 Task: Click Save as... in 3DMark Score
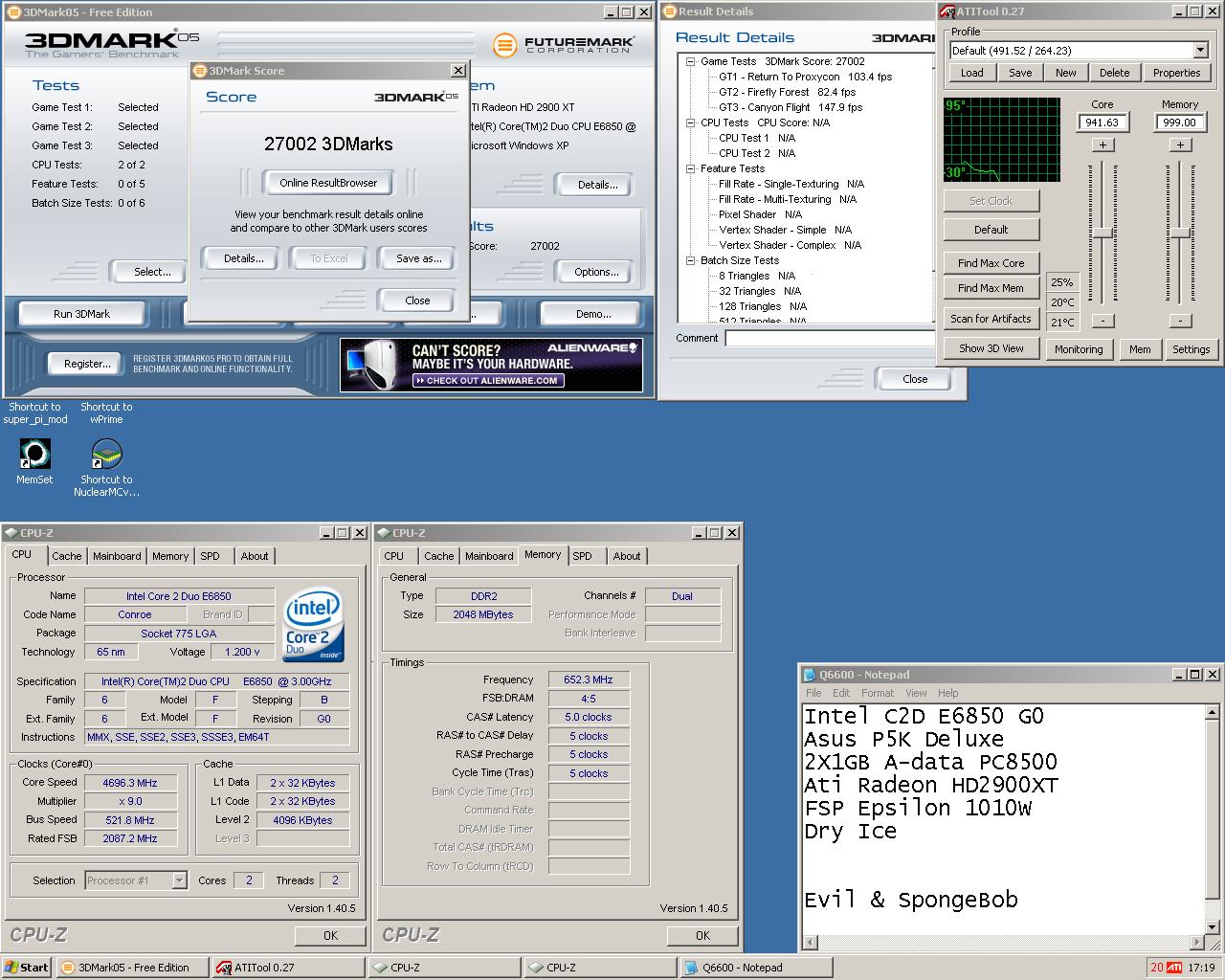419,258
